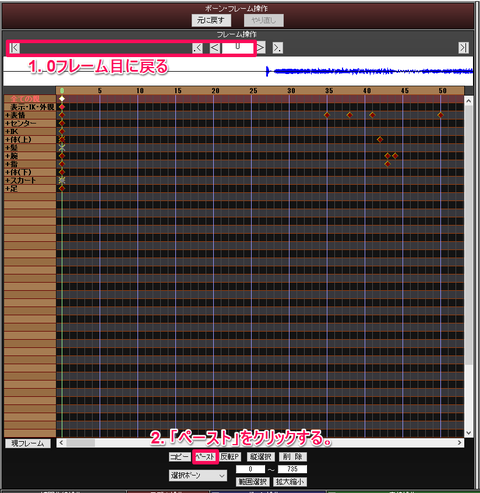This screenshot has width=480, height=493.
Task: Select 足 keyframe at frame 0
Action: [x=62, y=188]
